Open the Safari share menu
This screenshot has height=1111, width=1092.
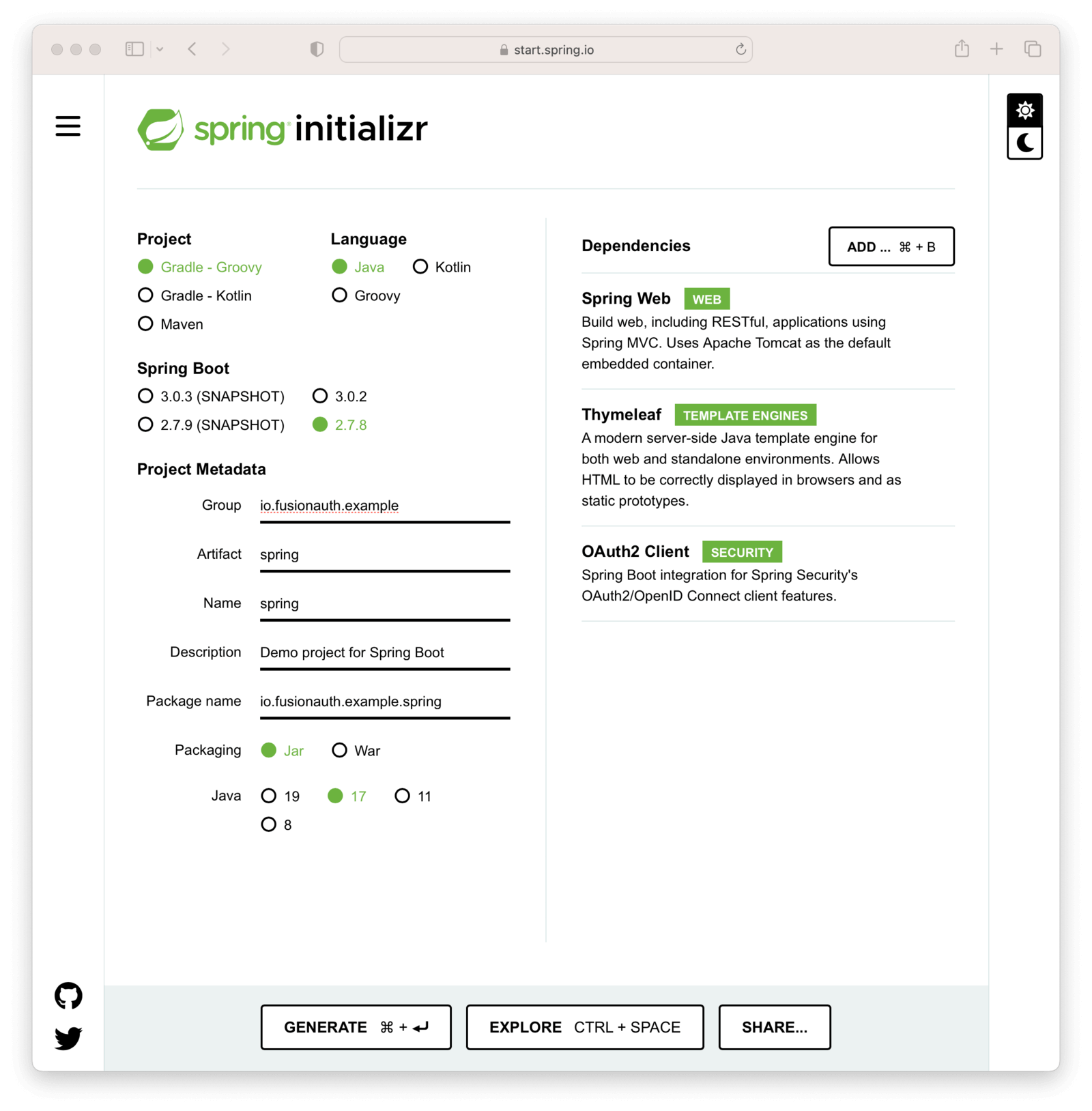click(x=962, y=48)
